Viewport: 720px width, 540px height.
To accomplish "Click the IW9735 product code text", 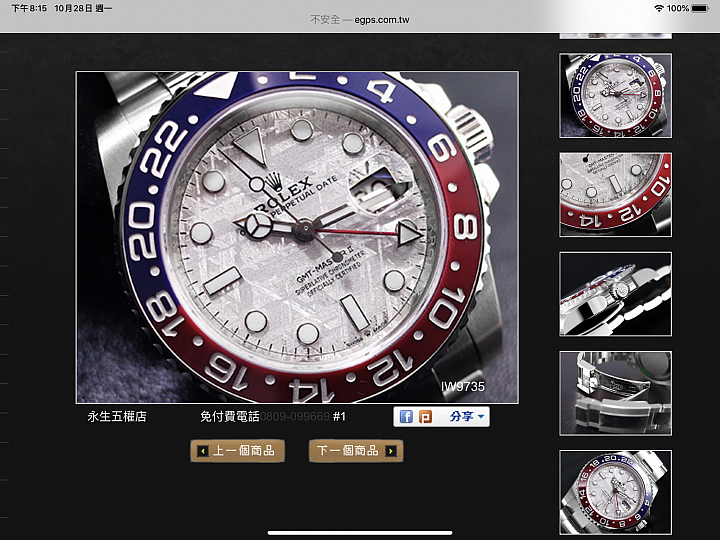I will 462,387.
